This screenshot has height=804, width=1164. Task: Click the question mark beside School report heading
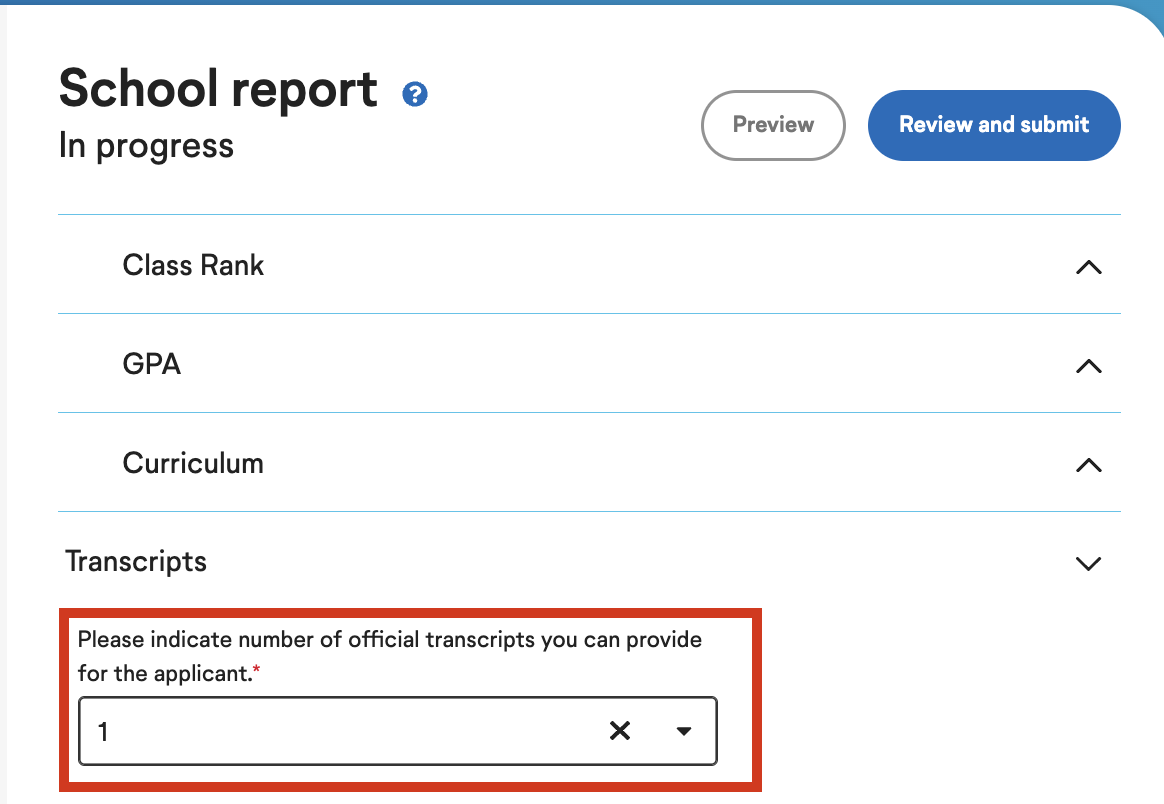(413, 96)
